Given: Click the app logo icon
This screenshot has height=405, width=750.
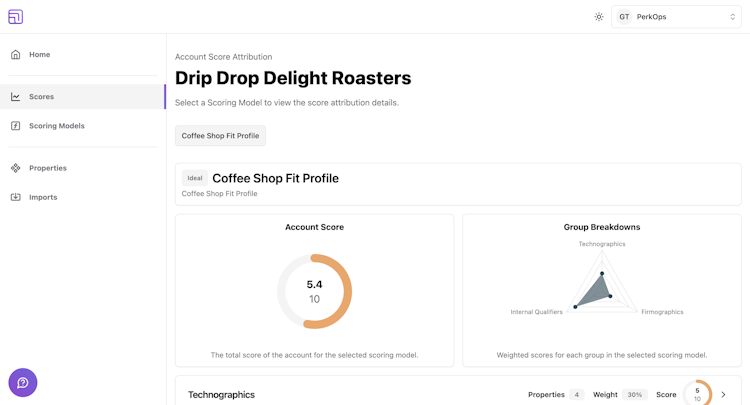Looking at the screenshot, I should pos(15,16).
